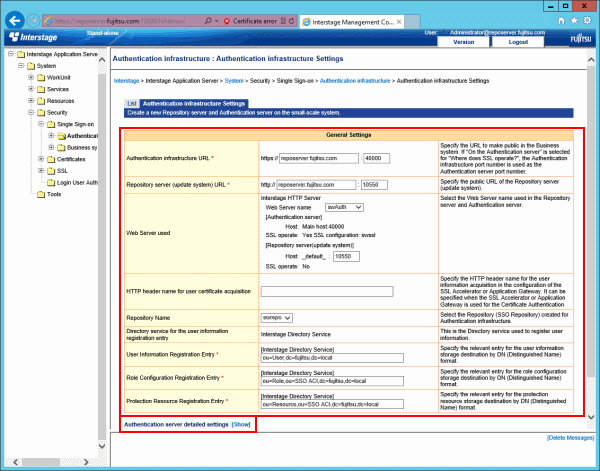Screen dimensions: 600x471
Task: Close the Interstage Management Console tab
Action: pos(399,22)
